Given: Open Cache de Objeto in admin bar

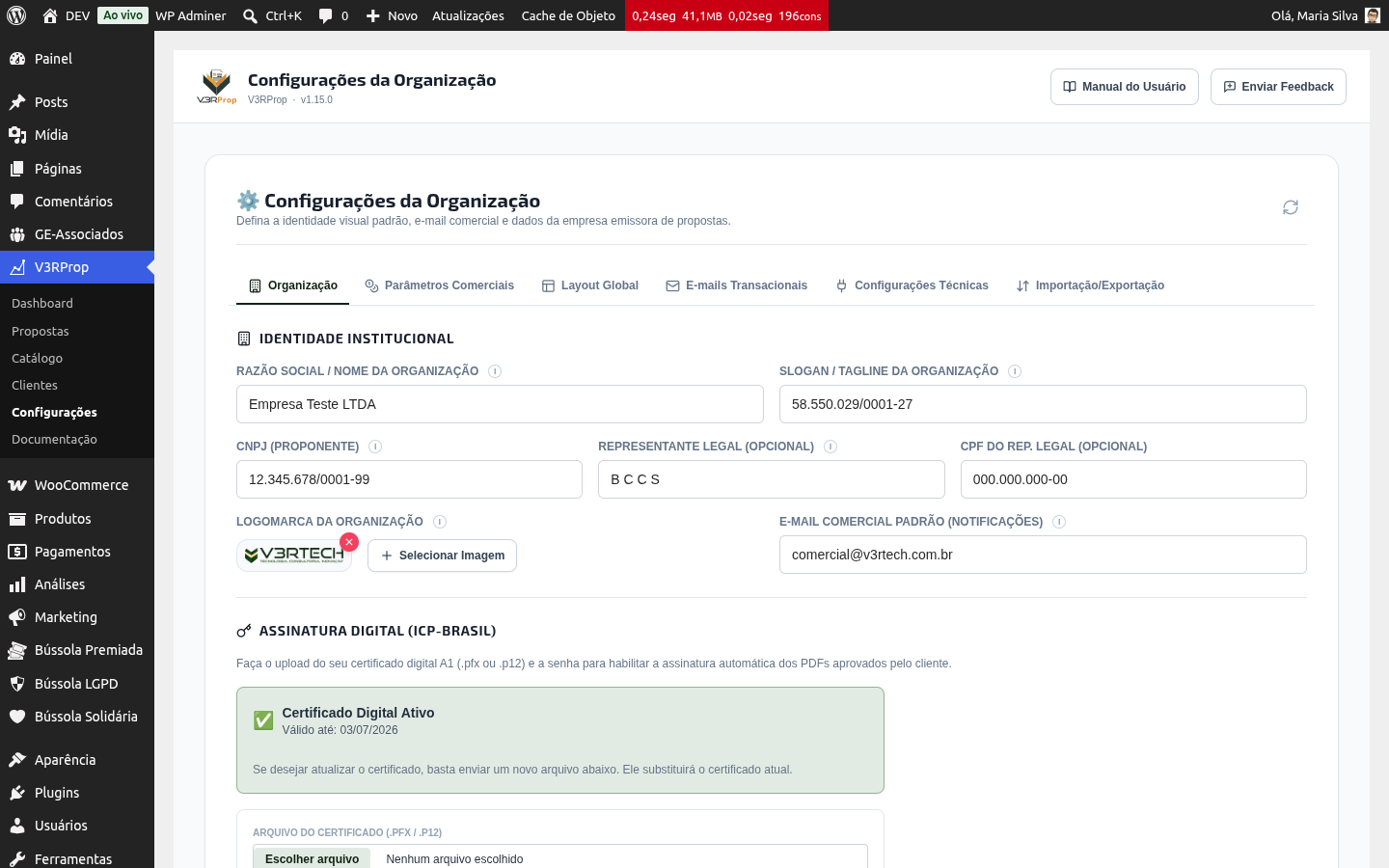Looking at the screenshot, I should coord(568,15).
